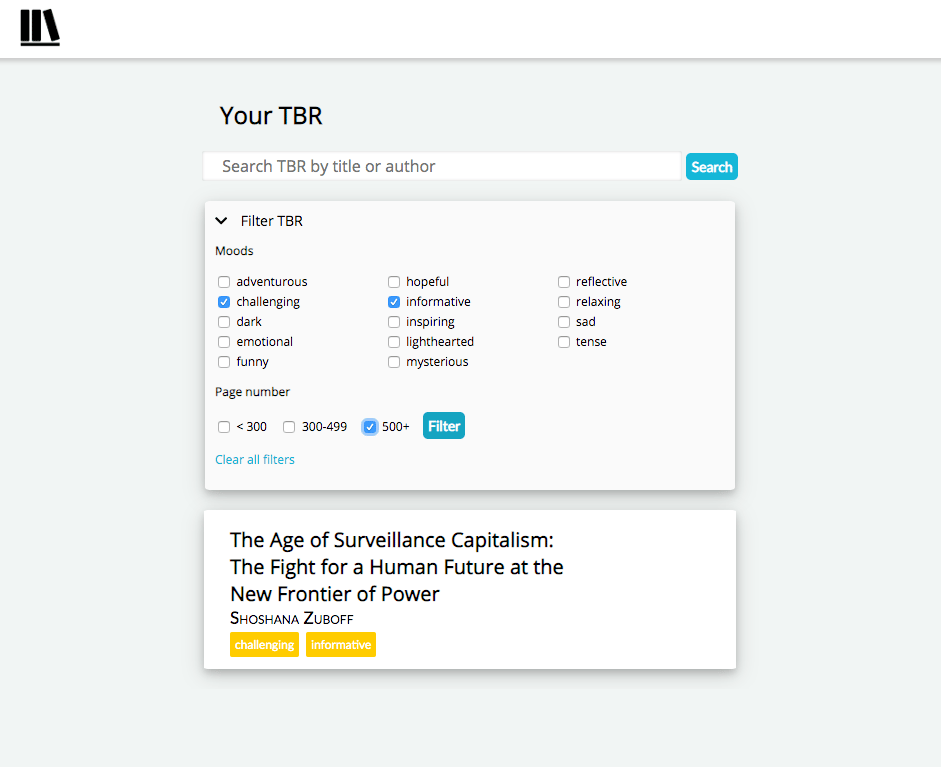Uncheck the informative mood checkbox
The height and width of the screenshot is (767, 941).
pos(394,302)
